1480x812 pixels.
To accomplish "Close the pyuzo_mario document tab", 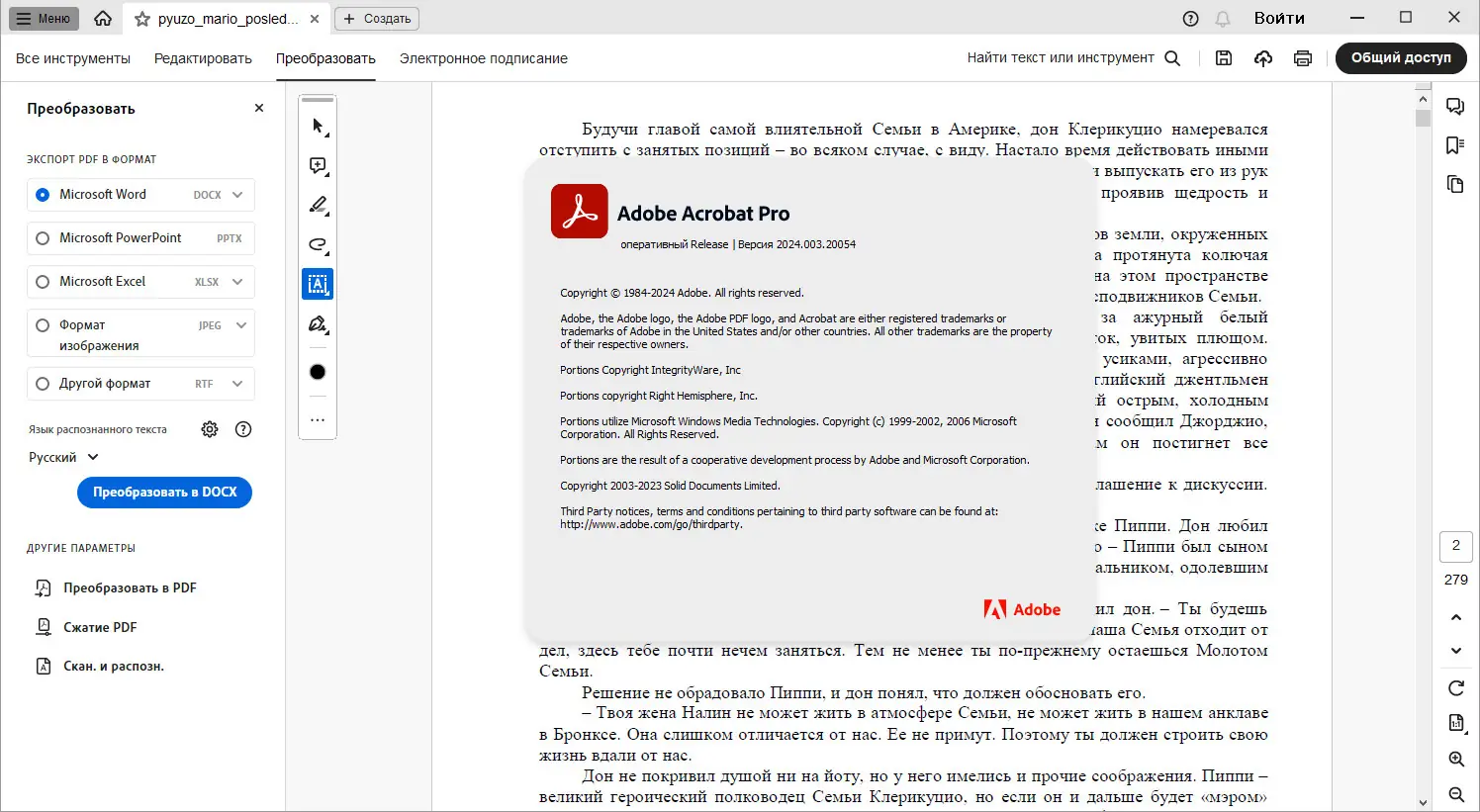I will pyautogui.click(x=315, y=19).
